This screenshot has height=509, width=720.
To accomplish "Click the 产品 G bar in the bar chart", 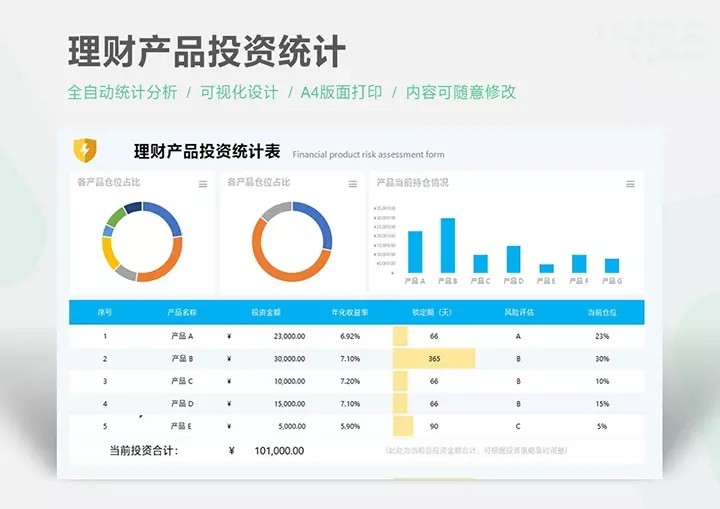I will 612,266.
